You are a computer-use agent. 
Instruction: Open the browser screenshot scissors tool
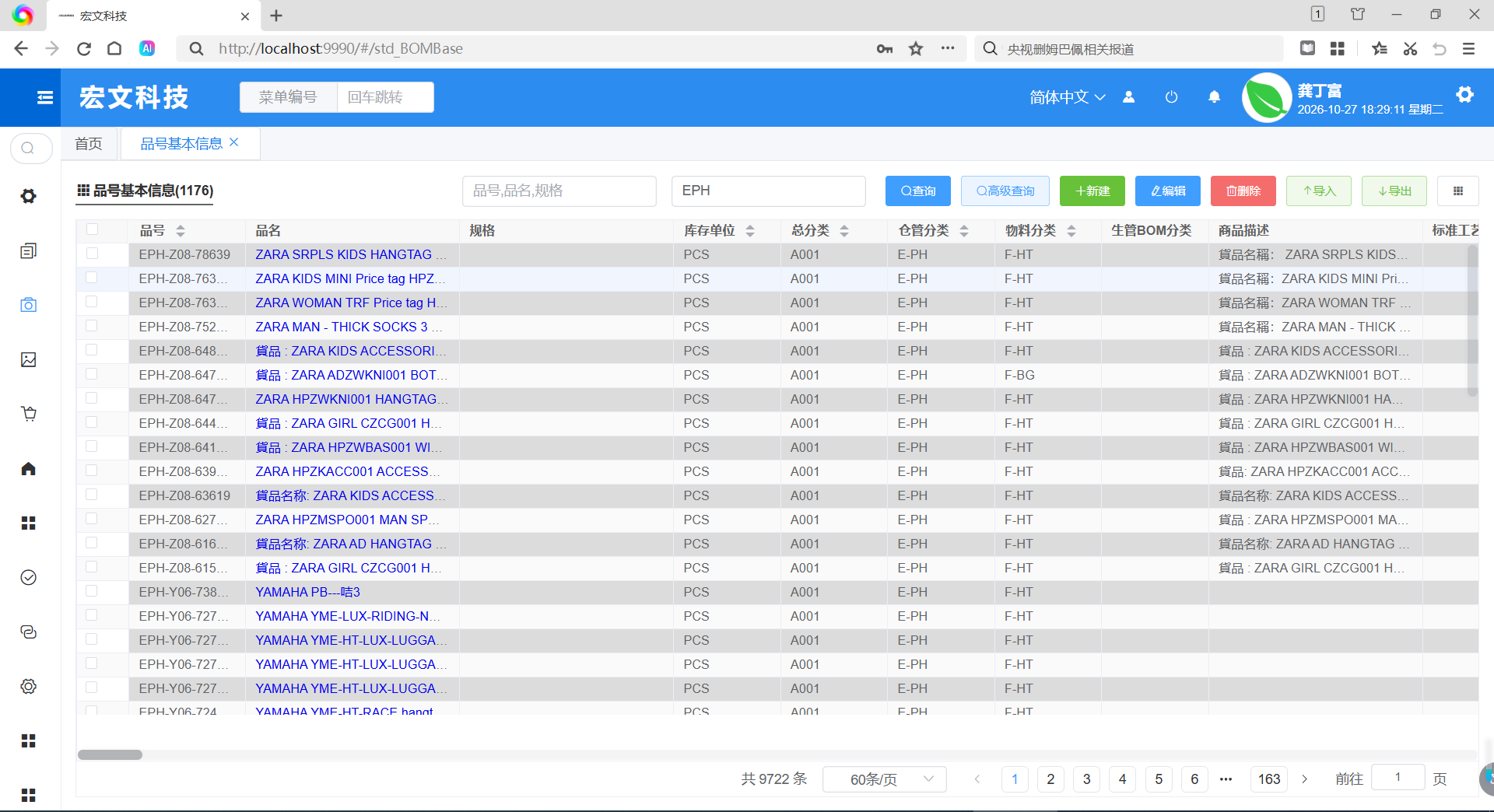[x=1410, y=49]
